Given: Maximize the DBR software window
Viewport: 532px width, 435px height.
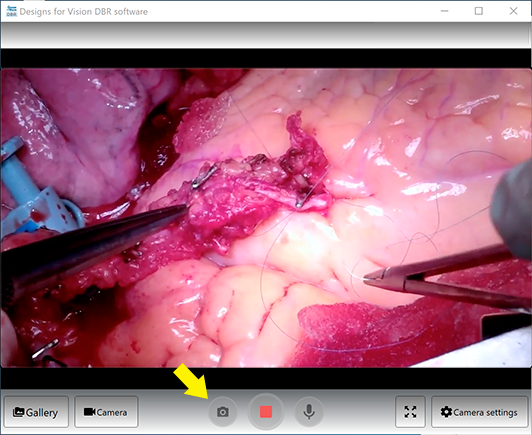Looking at the screenshot, I should point(479,11).
